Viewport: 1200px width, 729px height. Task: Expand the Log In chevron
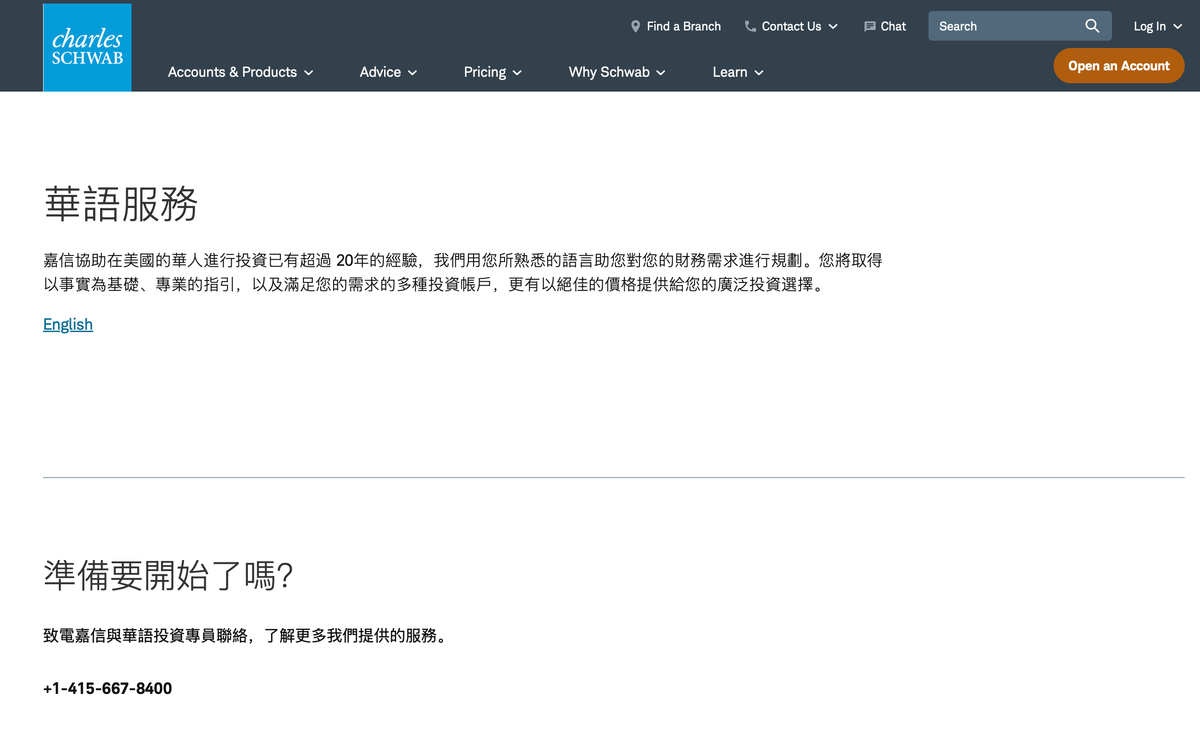click(1177, 27)
